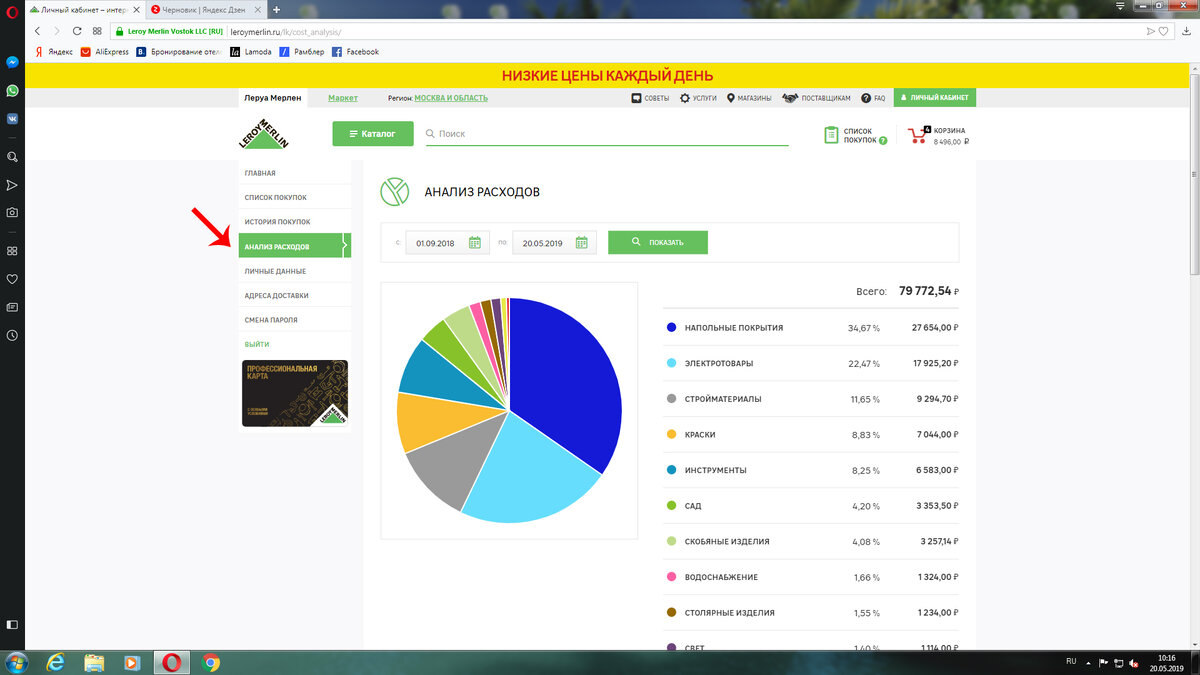The width and height of the screenshot is (1200, 675).
Task: Select АНАЛИЗ РАСХОДОВ in account menu
Action: coord(295,246)
